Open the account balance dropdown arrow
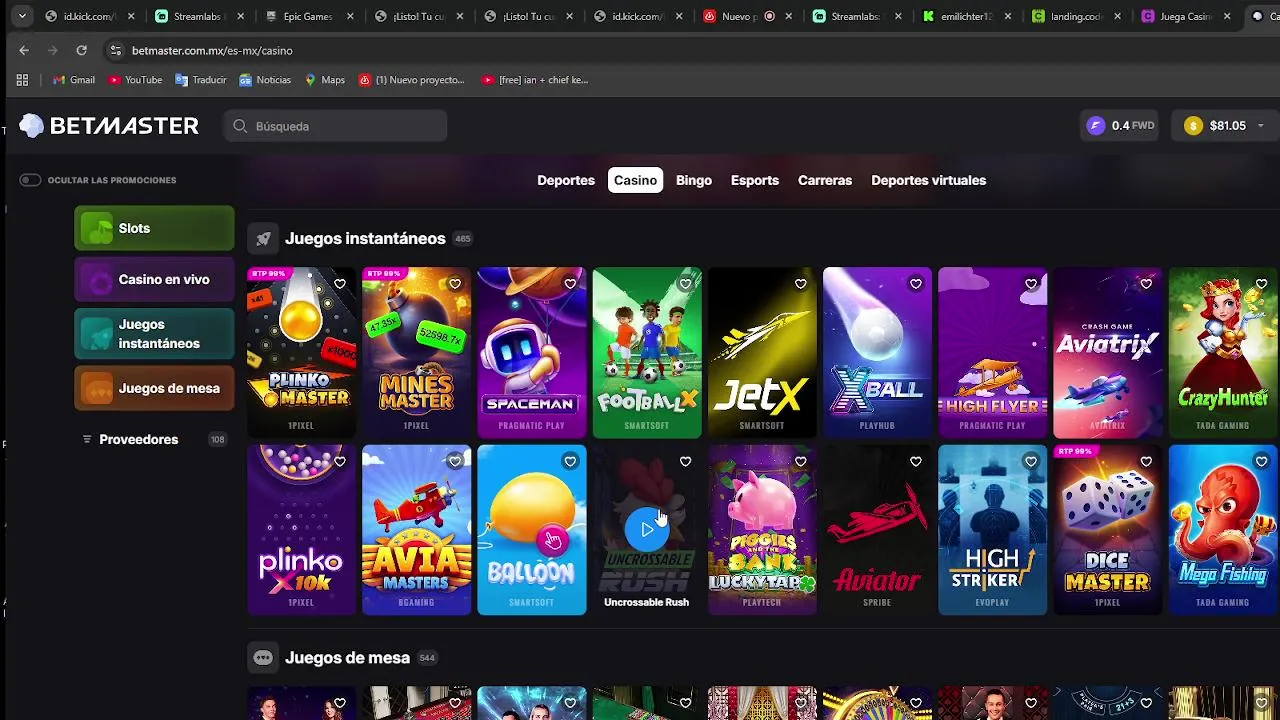Screen dimensions: 1280x720 coord(1260,126)
